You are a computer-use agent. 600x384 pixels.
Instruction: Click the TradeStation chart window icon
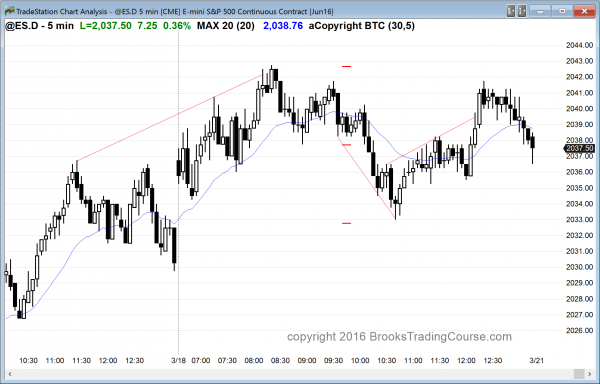pos(10,11)
